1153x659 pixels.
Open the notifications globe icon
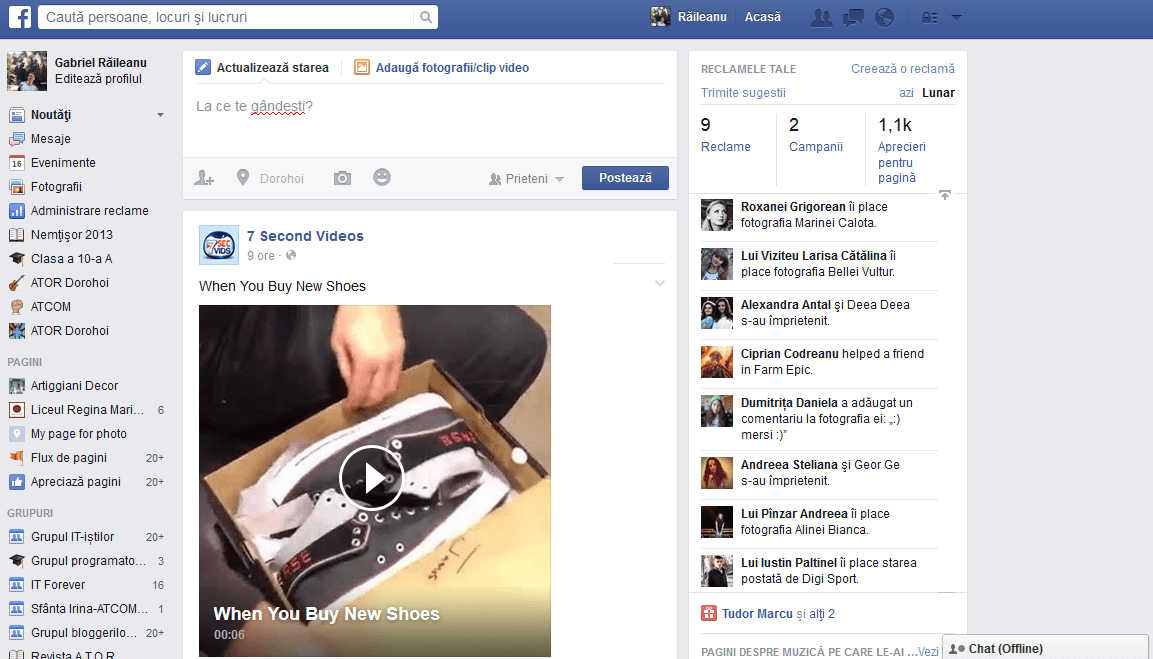point(883,17)
